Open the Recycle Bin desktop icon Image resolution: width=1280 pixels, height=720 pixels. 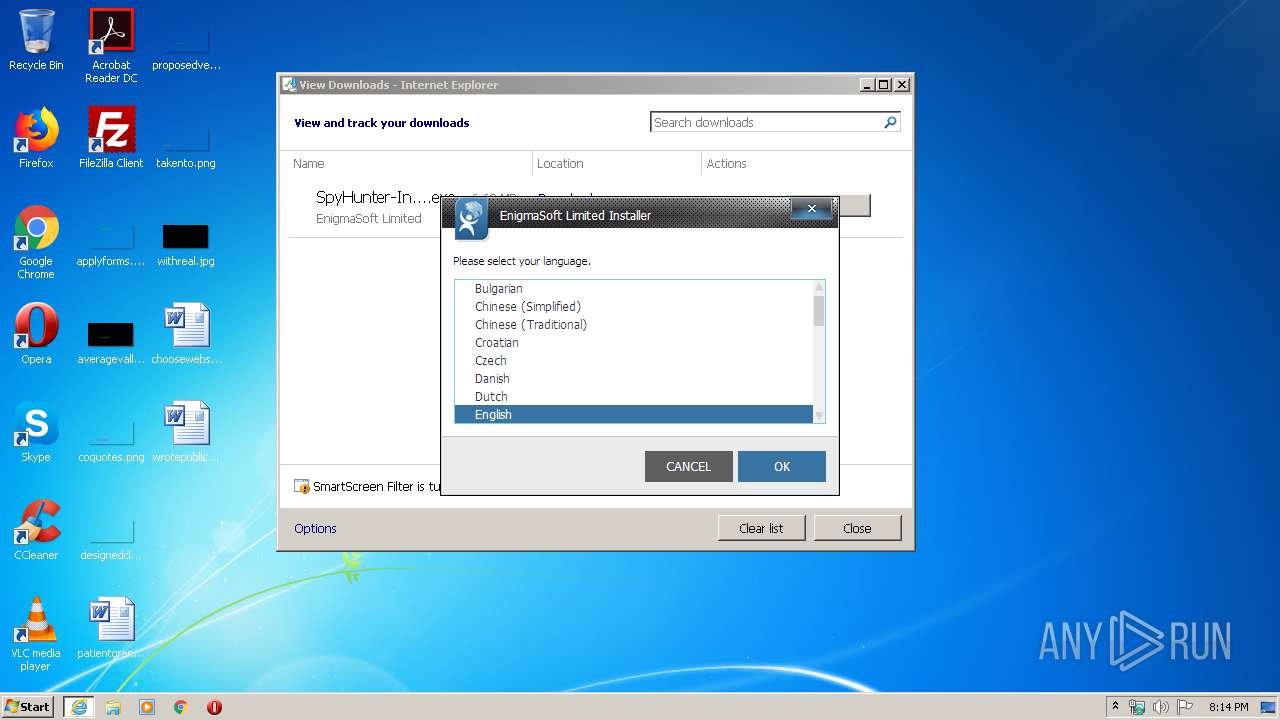[36, 41]
